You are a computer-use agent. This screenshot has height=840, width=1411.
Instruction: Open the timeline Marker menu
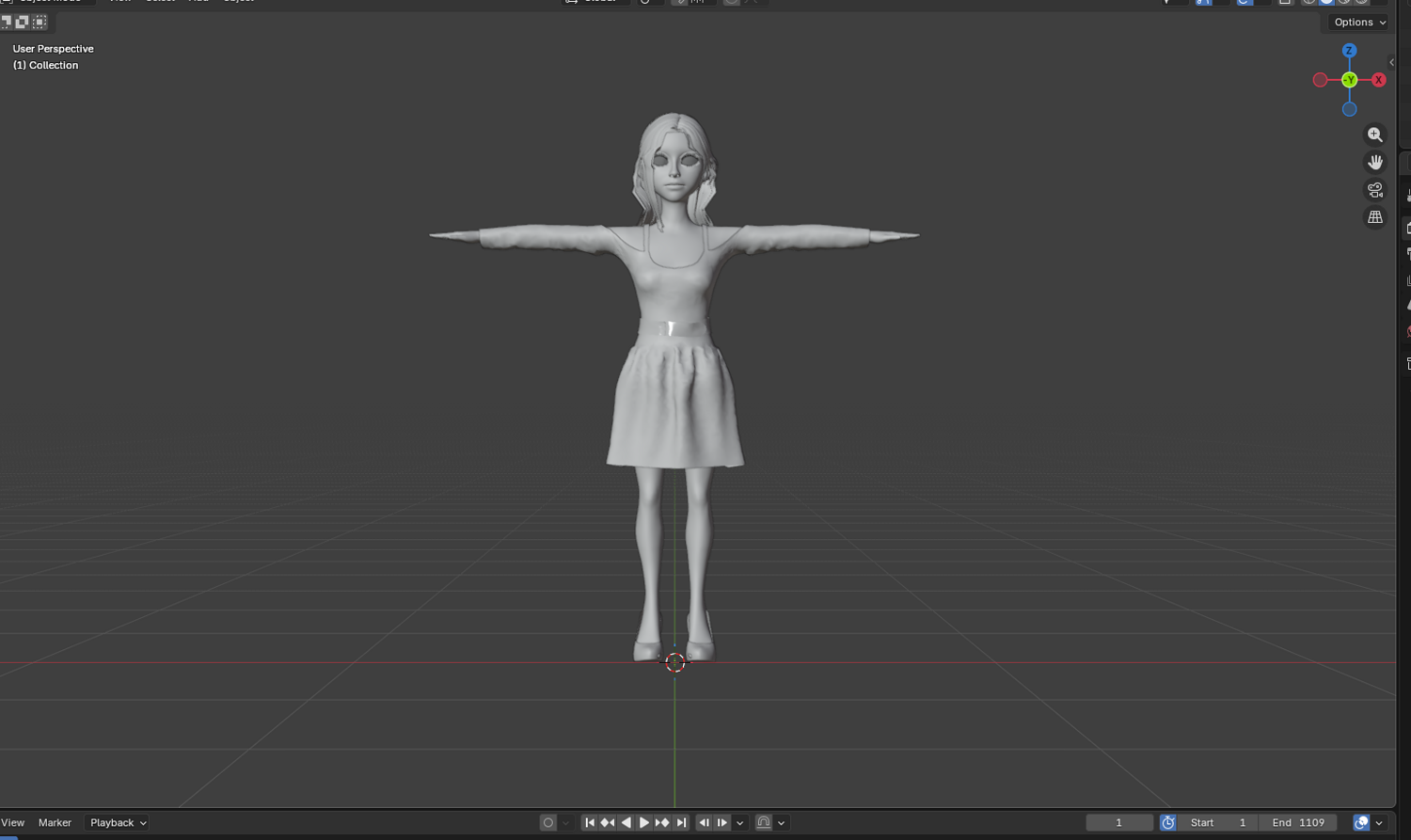tap(55, 823)
